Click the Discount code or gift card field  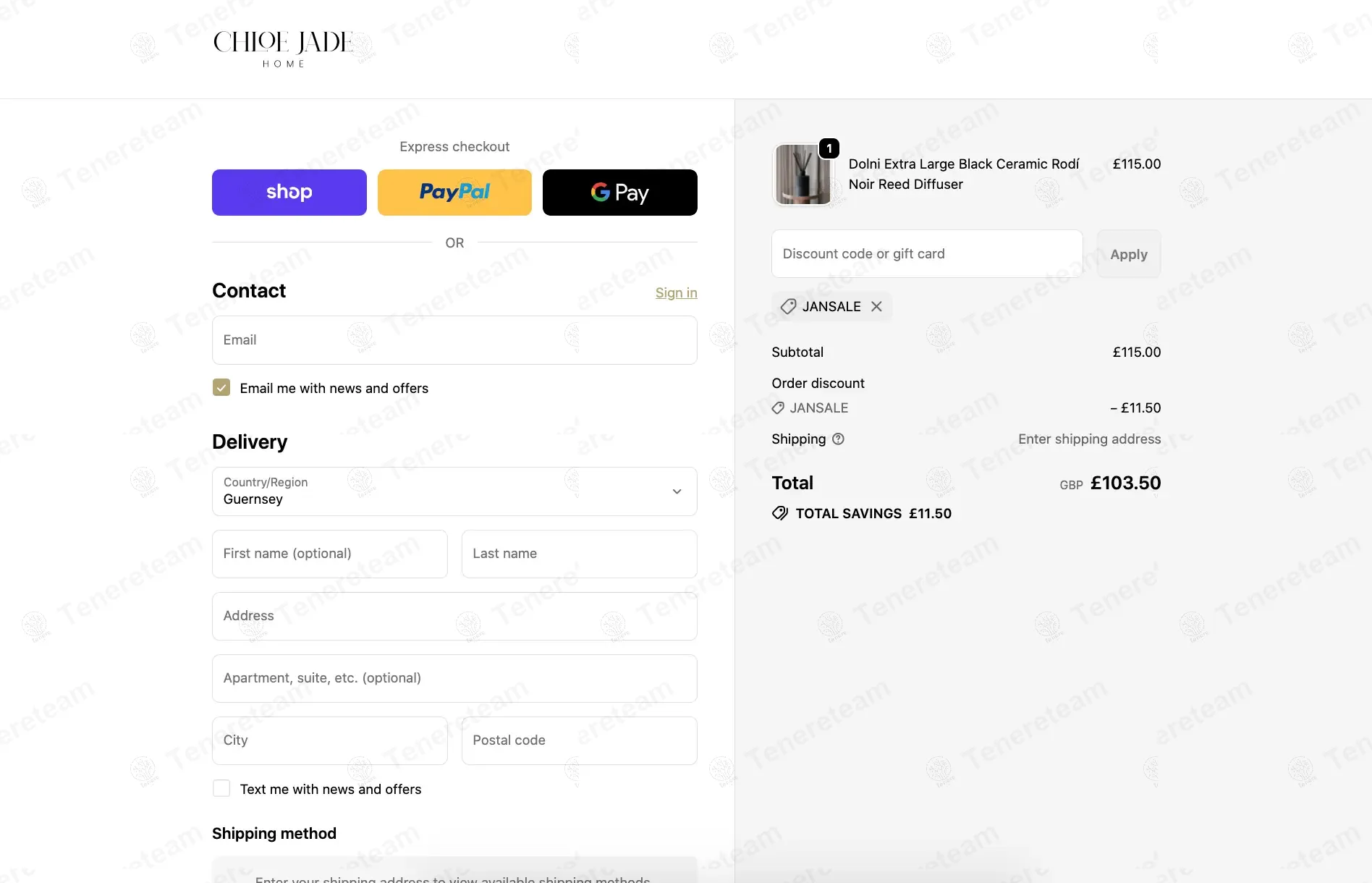click(927, 254)
